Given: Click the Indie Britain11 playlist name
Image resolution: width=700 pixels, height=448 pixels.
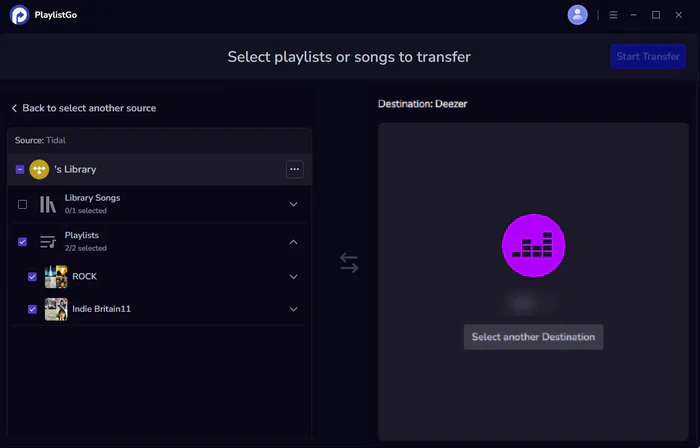Looking at the screenshot, I should click(x=101, y=309).
